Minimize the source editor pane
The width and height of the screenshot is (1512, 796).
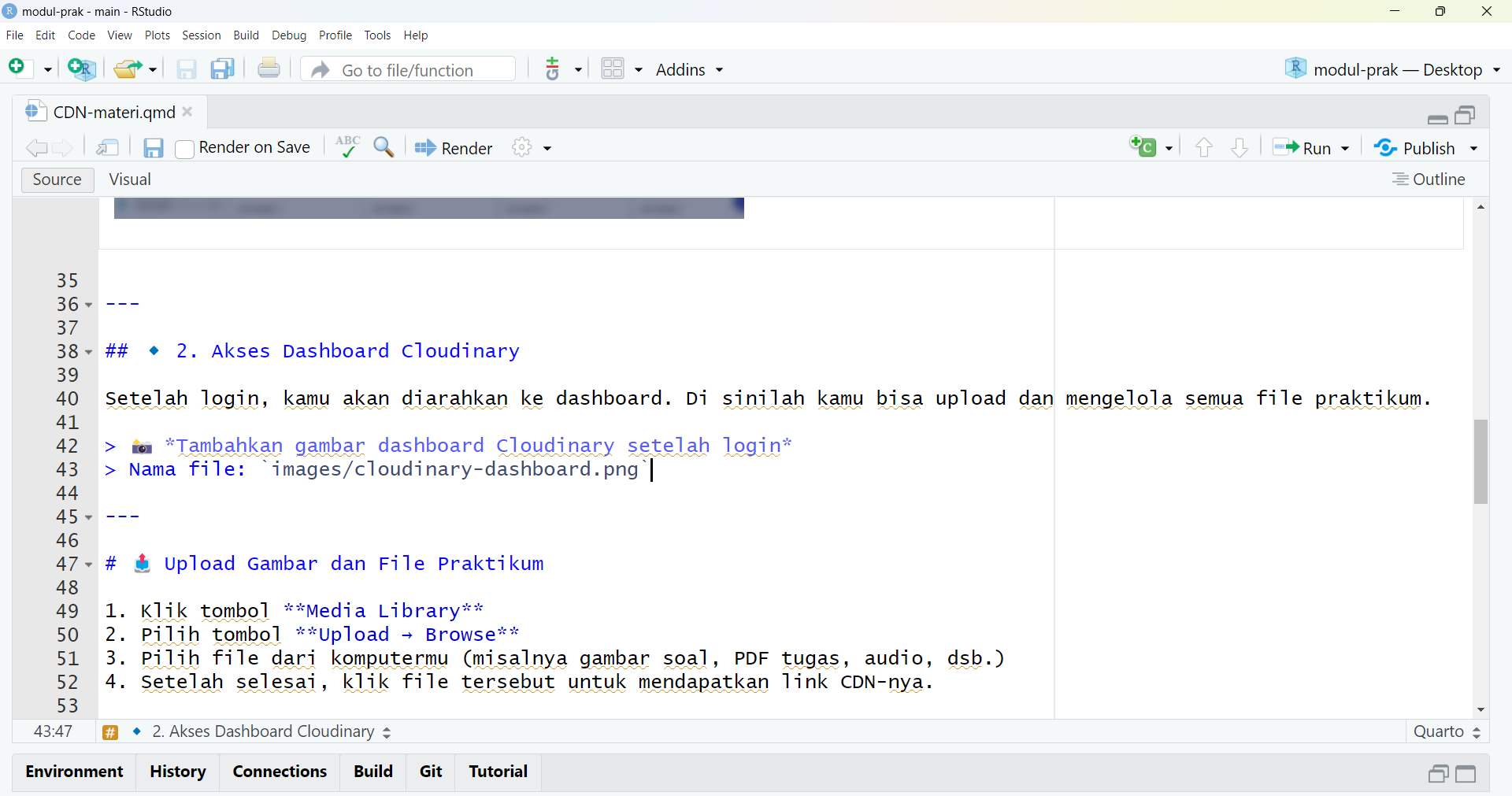pos(1438,118)
